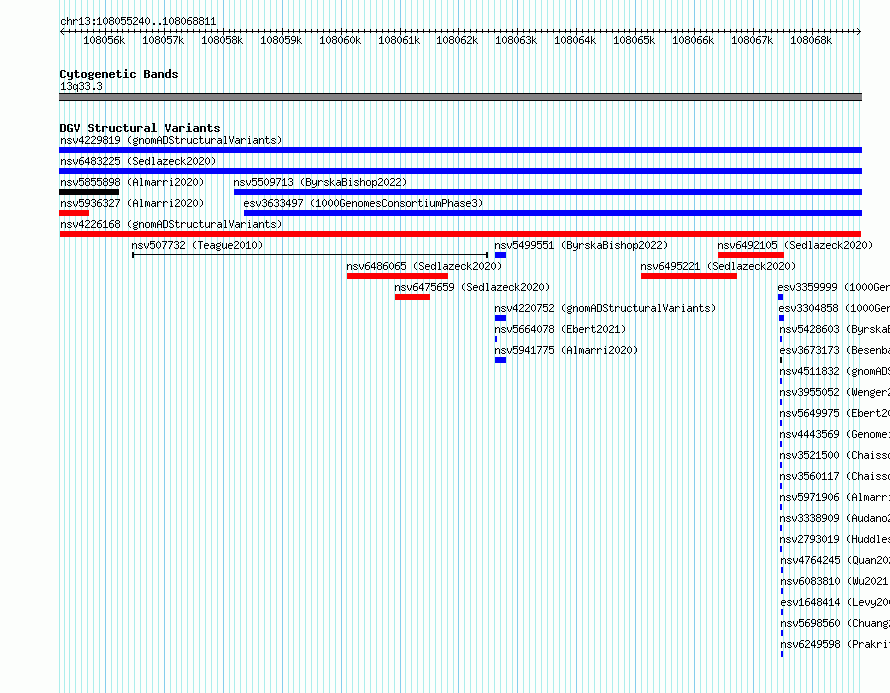Screen dimensions: 890x693
Task: Click the red nsv6475659 variant bar
Action: point(413,297)
